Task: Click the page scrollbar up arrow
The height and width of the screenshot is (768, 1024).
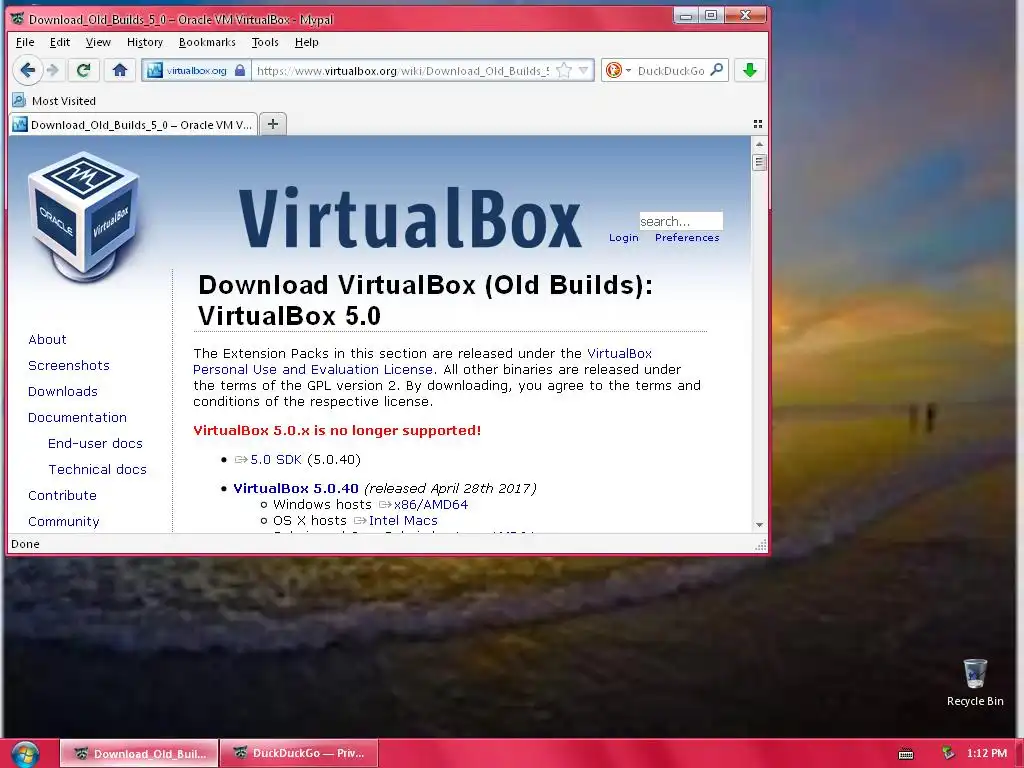Action: [759, 144]
